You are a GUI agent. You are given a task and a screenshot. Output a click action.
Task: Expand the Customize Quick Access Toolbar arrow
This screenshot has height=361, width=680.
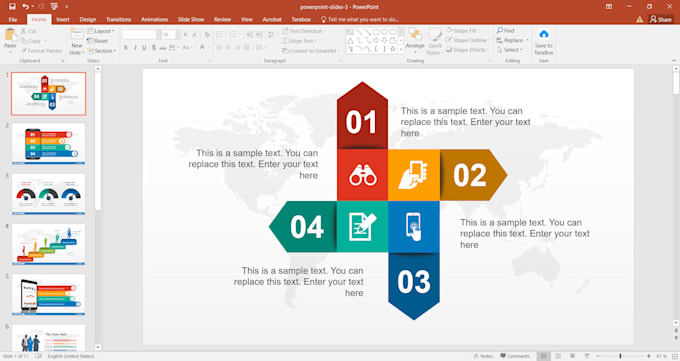66,7
